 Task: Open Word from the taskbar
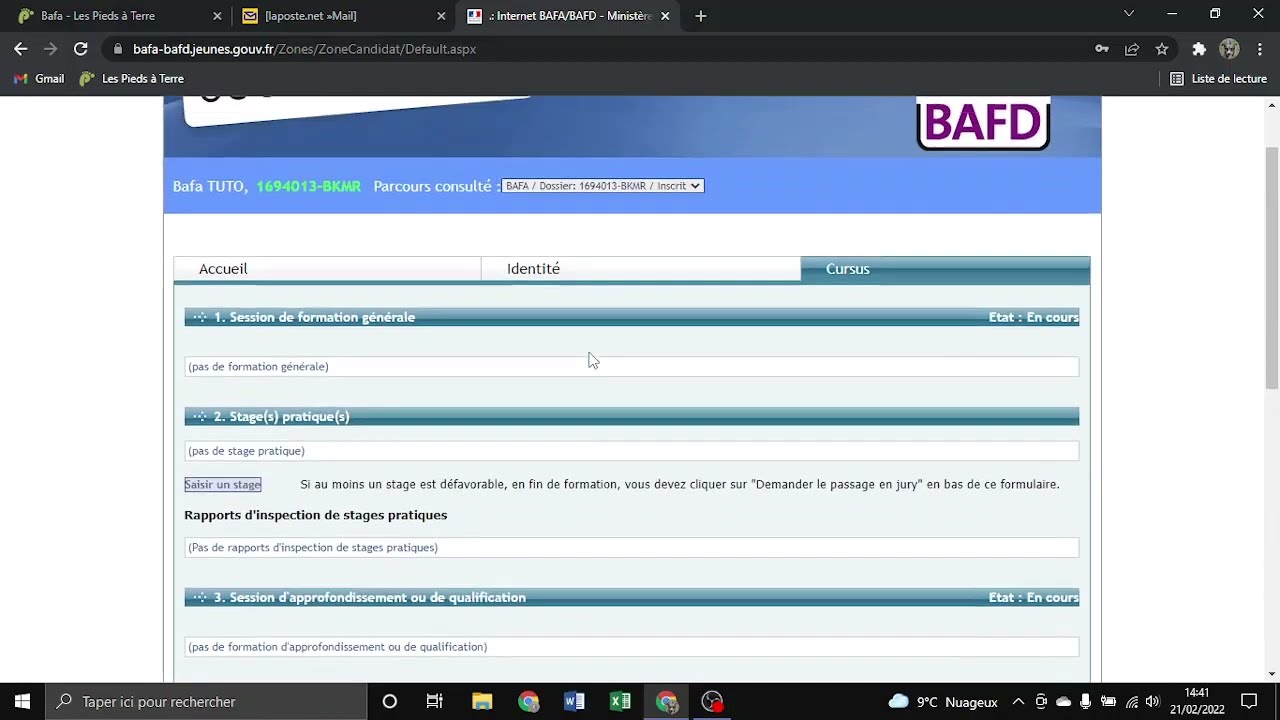click(x=574, y=701)
